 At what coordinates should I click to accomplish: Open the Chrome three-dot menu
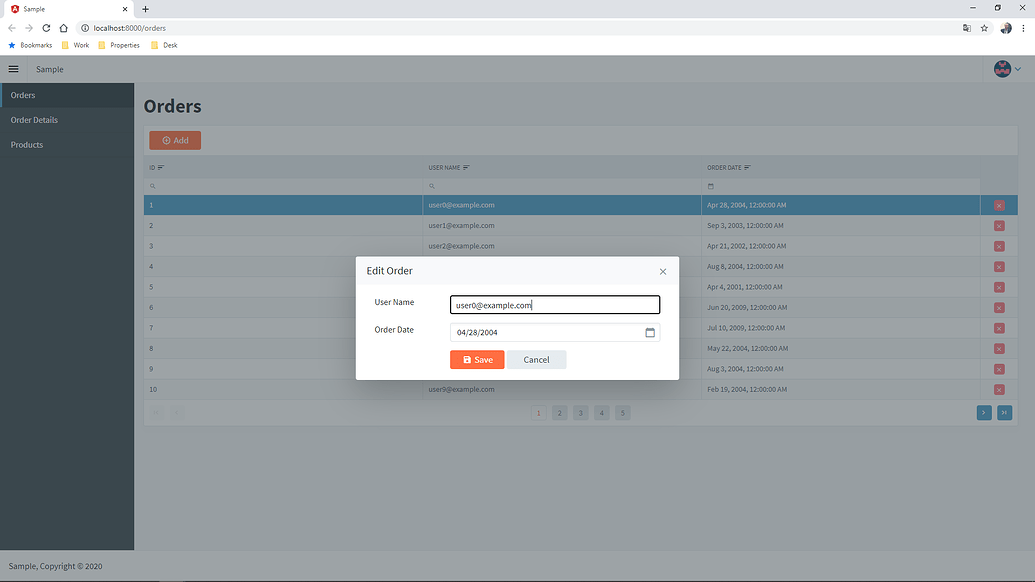tap(1023, 28)
